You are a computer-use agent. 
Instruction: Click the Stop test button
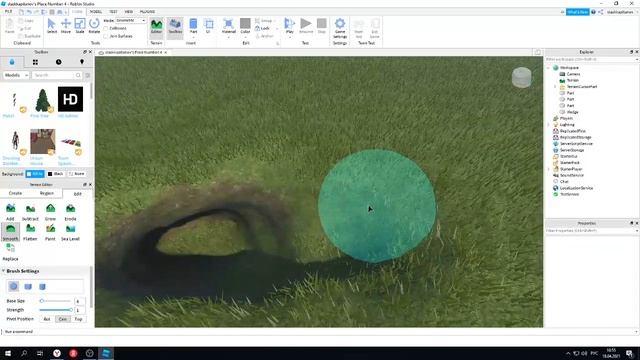tap(322, 26)
